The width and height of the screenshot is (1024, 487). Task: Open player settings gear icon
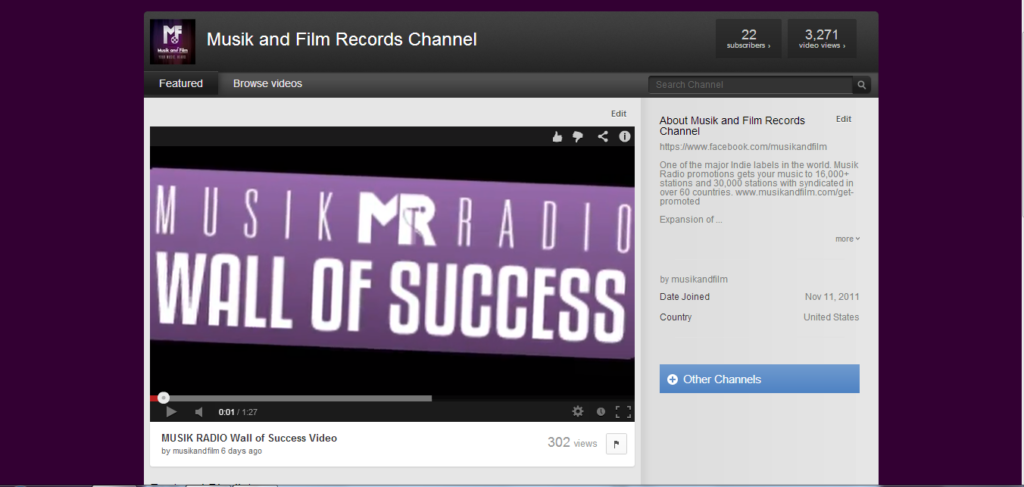point(578,411)
